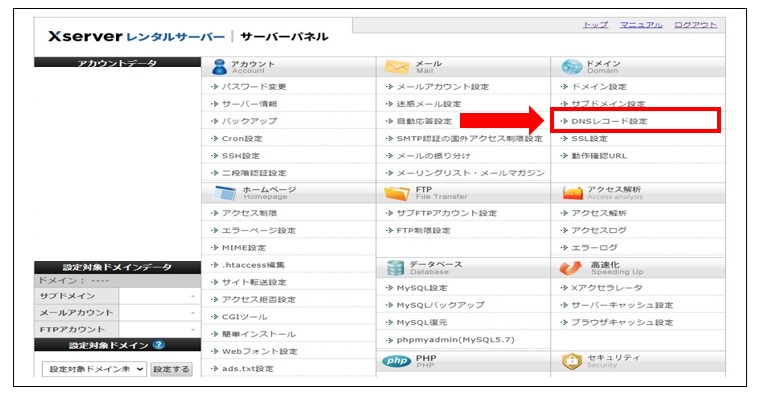Open .htaccess編集 link
The width and height of the screenshot is (758, 394).
253,265
